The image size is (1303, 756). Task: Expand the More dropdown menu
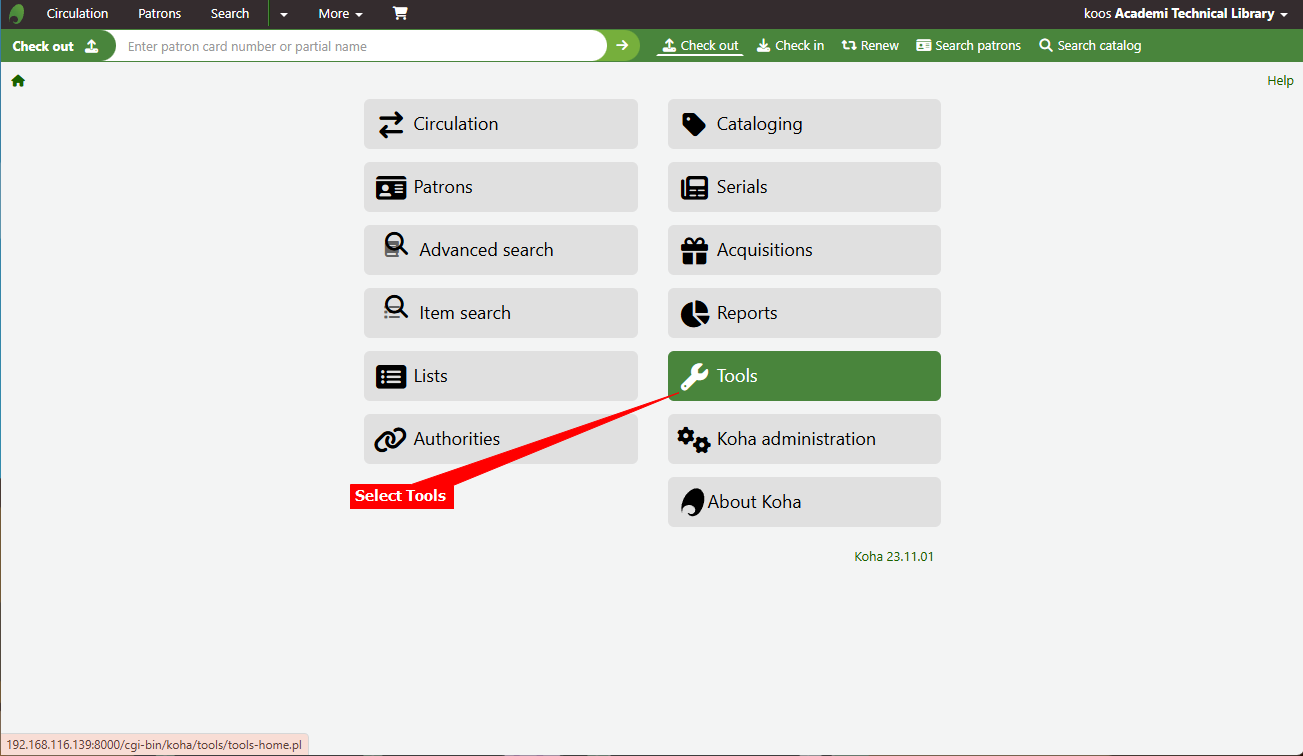point(340,14)
